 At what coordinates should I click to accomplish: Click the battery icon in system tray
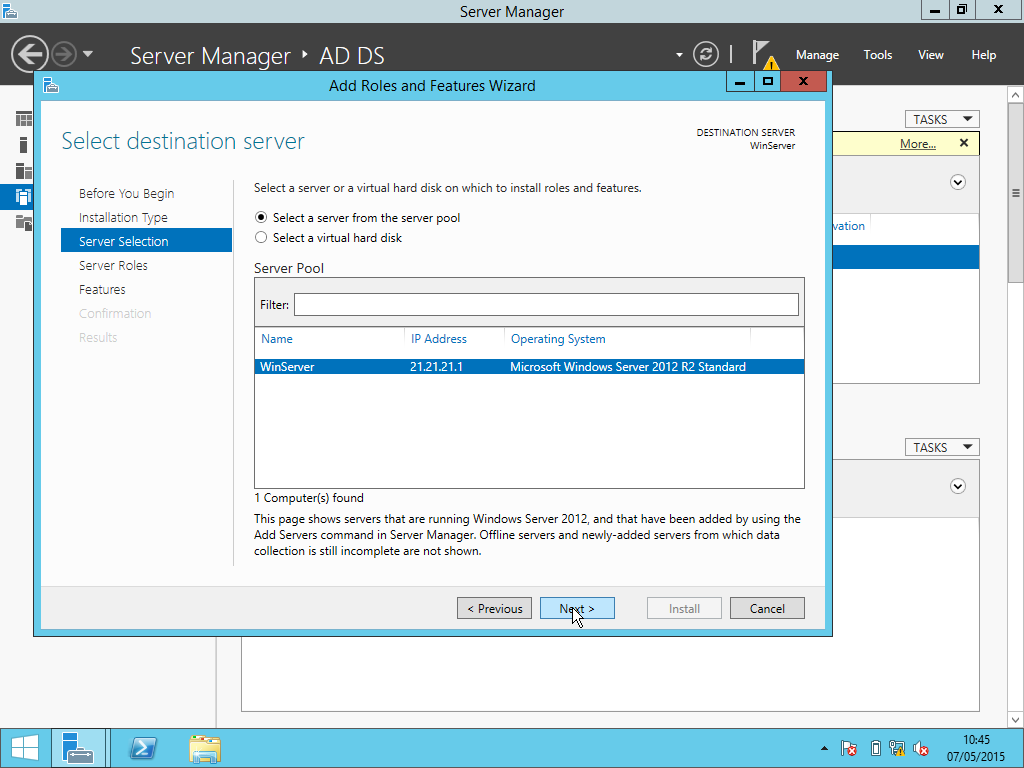[876, 748]
